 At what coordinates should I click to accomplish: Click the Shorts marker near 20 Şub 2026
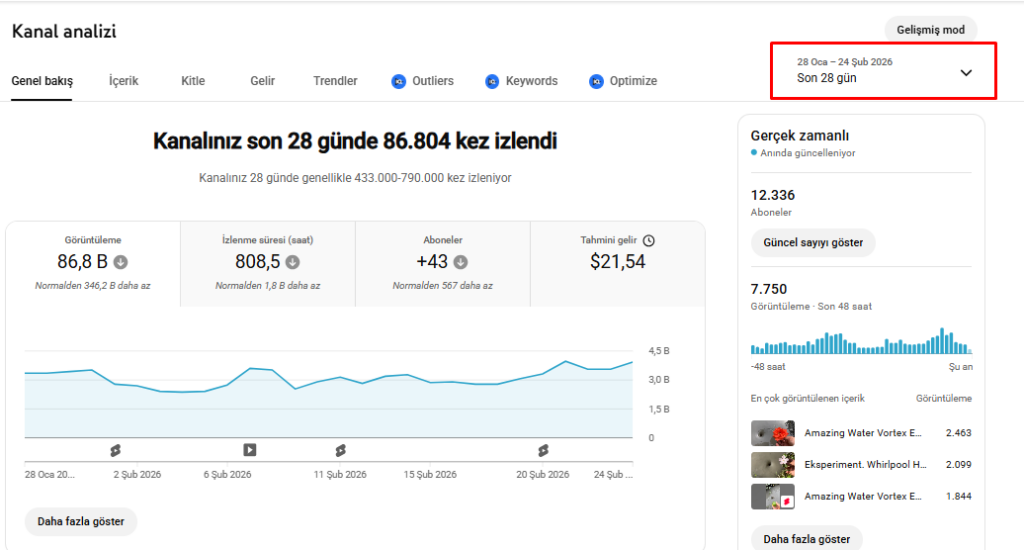[x=543, y=450]
